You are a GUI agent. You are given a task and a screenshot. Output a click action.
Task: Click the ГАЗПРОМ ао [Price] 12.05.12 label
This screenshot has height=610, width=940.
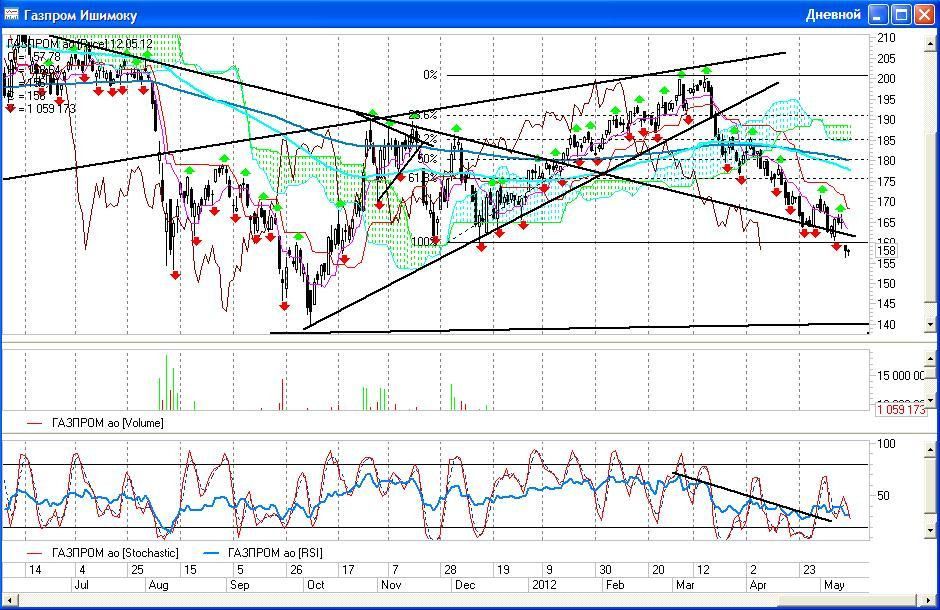click(80, 44)
